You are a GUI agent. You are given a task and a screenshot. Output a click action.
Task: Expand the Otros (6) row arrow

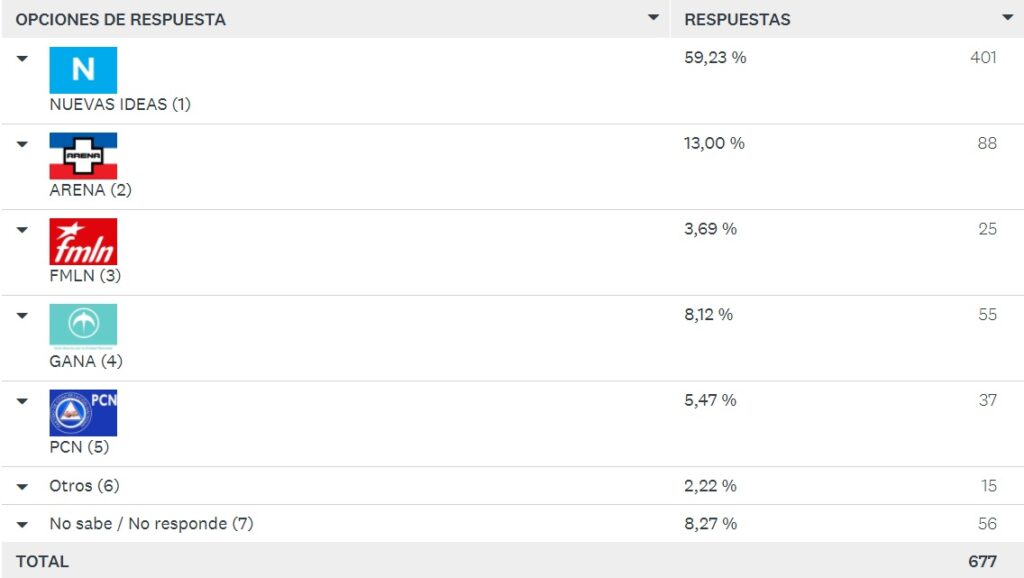tap(22, 487)
